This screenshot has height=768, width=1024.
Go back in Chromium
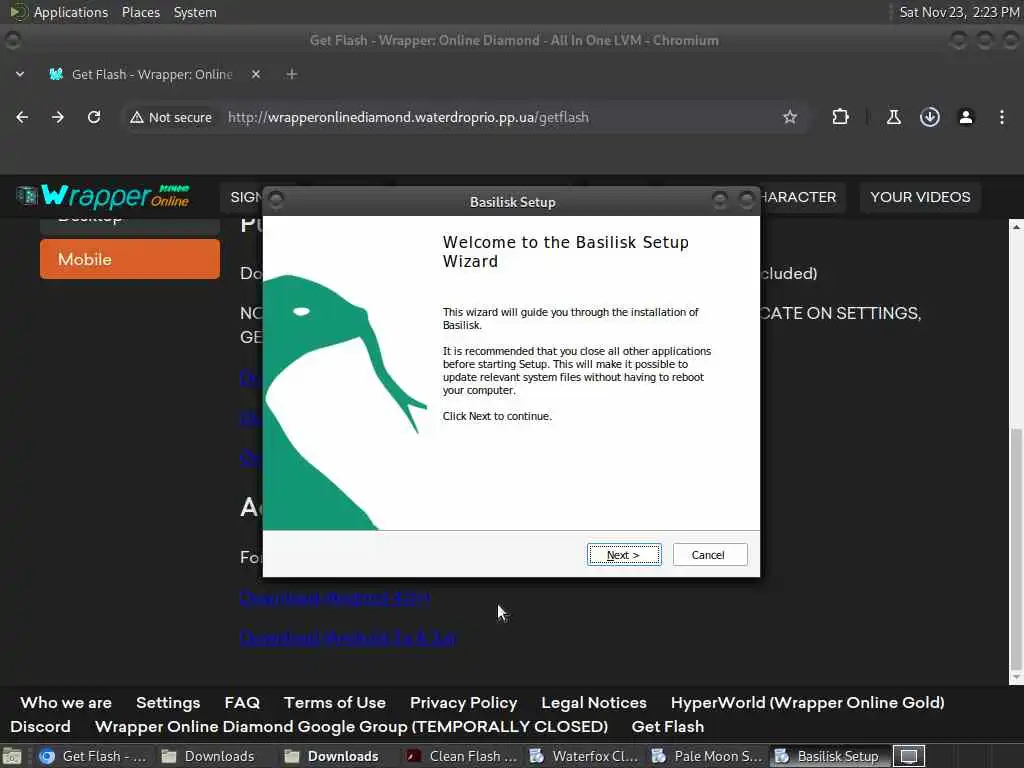point(22,117)
